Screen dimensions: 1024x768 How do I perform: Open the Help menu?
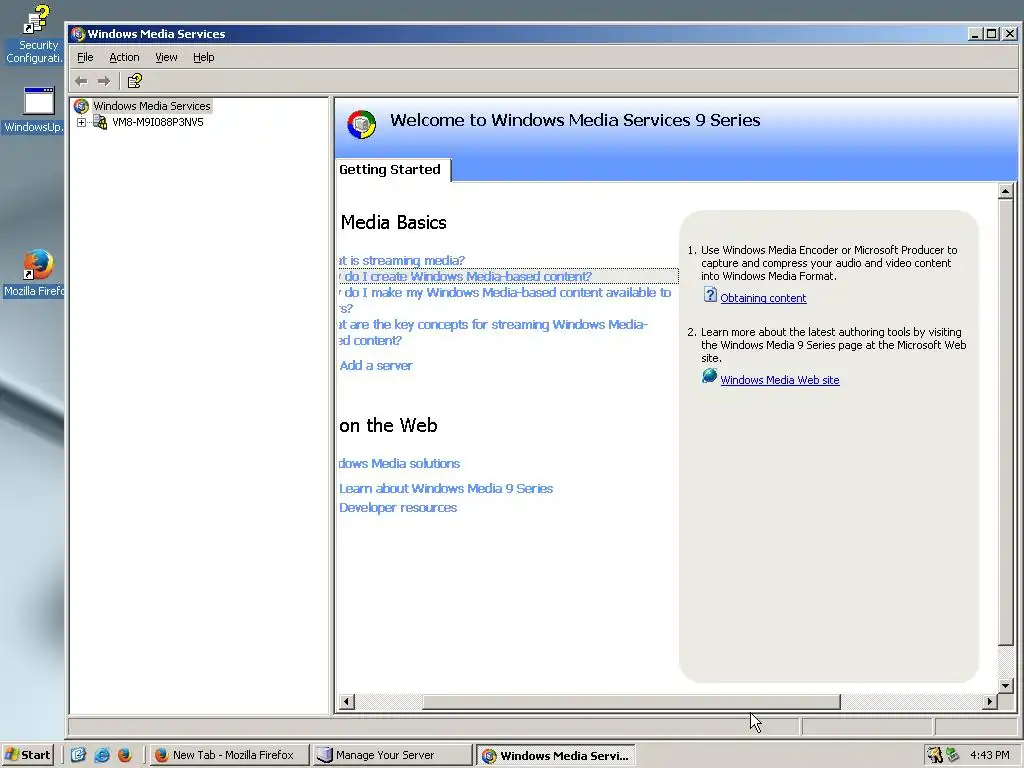pos(204,57)
